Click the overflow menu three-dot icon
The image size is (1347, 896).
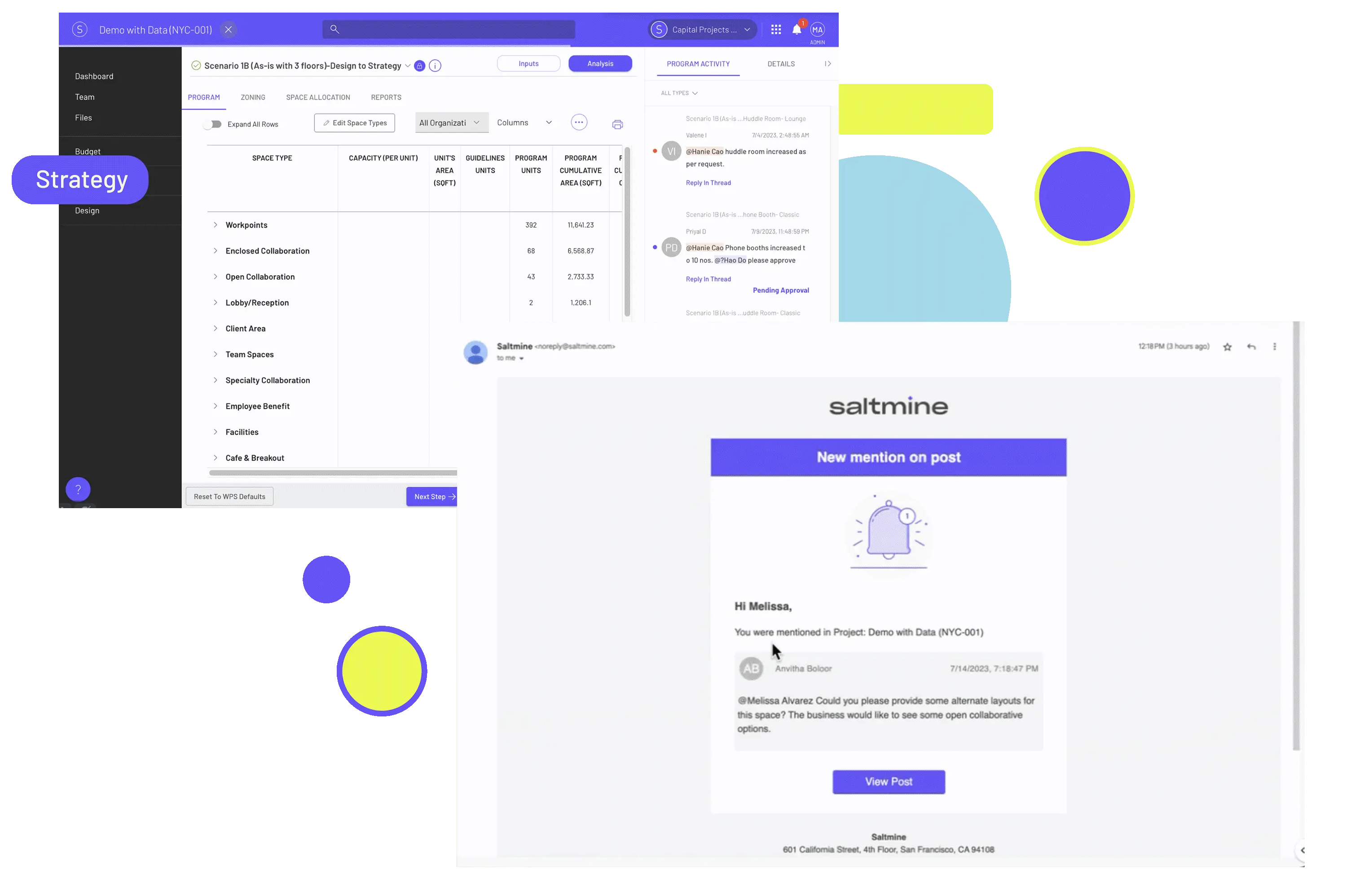[579, 121]
